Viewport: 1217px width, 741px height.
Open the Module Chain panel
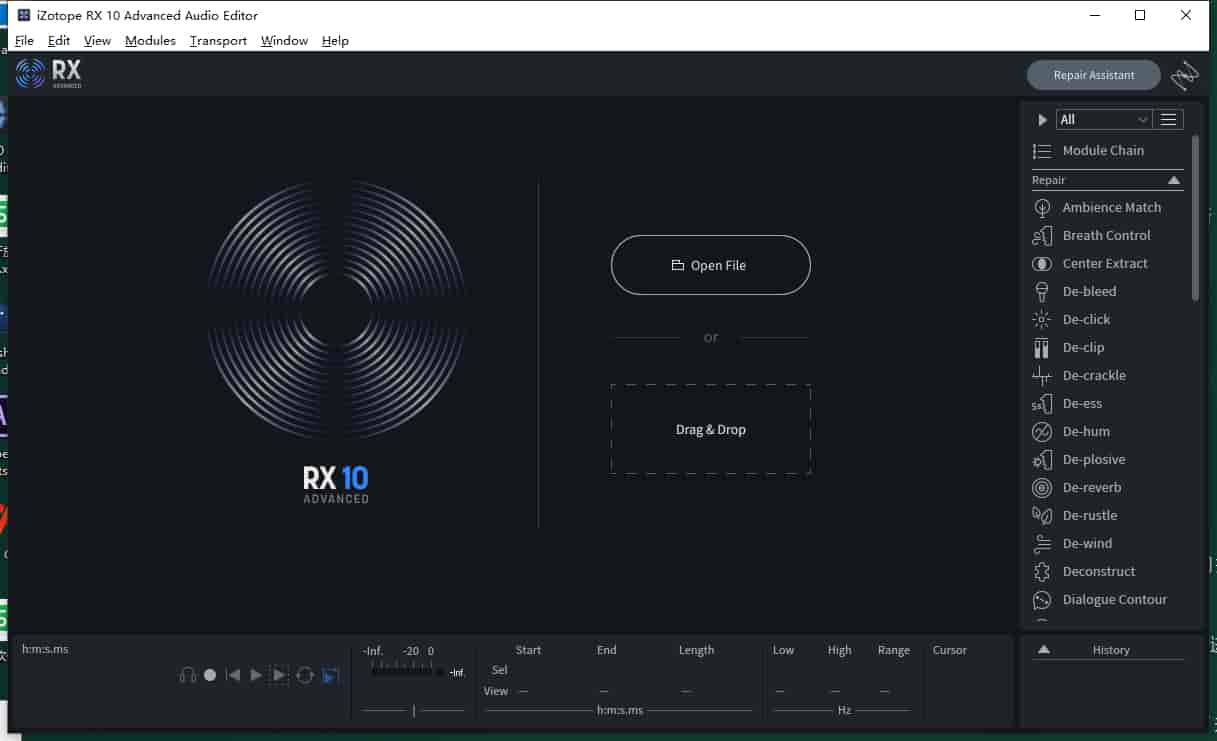pos(1104,150)
